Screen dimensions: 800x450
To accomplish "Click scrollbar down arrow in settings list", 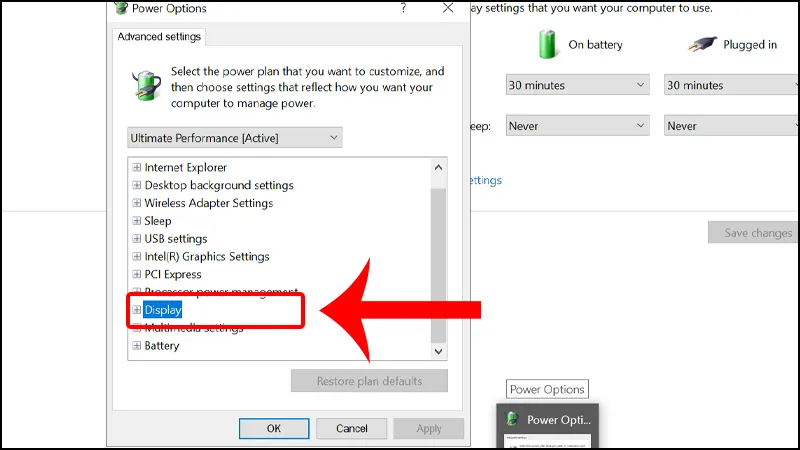I will coord(438,351).
